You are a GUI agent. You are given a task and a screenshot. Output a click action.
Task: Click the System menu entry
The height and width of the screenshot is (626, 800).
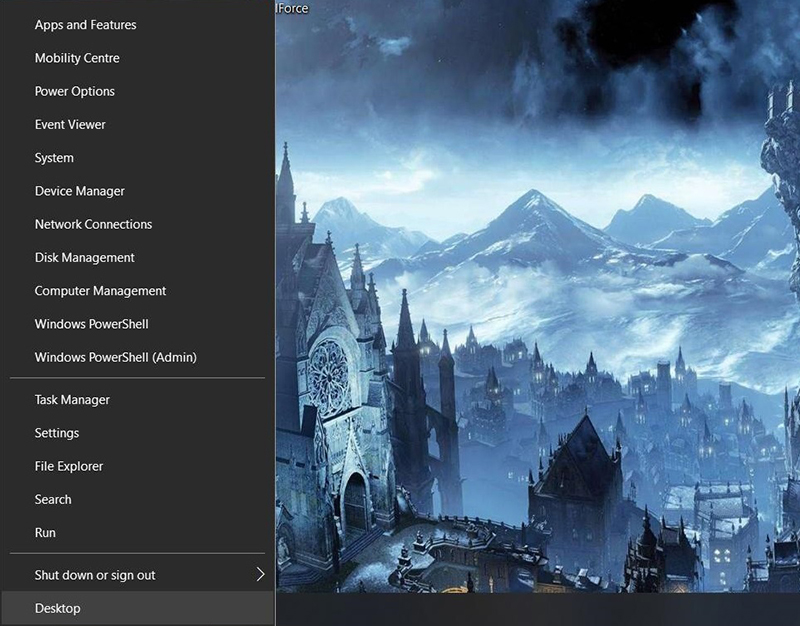tap(54, 158)
